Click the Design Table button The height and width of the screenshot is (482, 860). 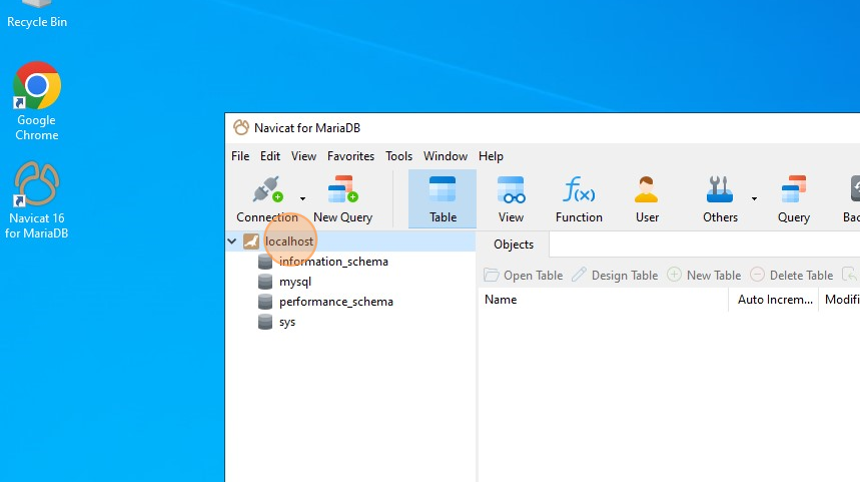click(x=615, y=275)
